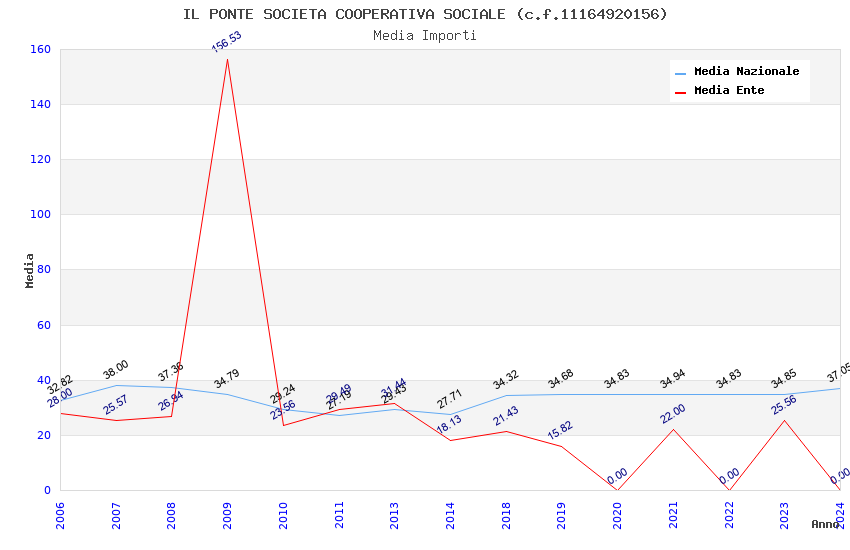Click the 25.57 value label
This screenshot has height=550, width=850.
click(115, 404)
